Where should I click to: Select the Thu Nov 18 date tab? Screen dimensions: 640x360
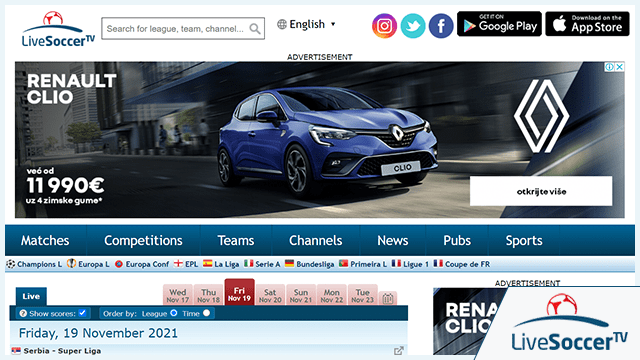click(209, 295)
